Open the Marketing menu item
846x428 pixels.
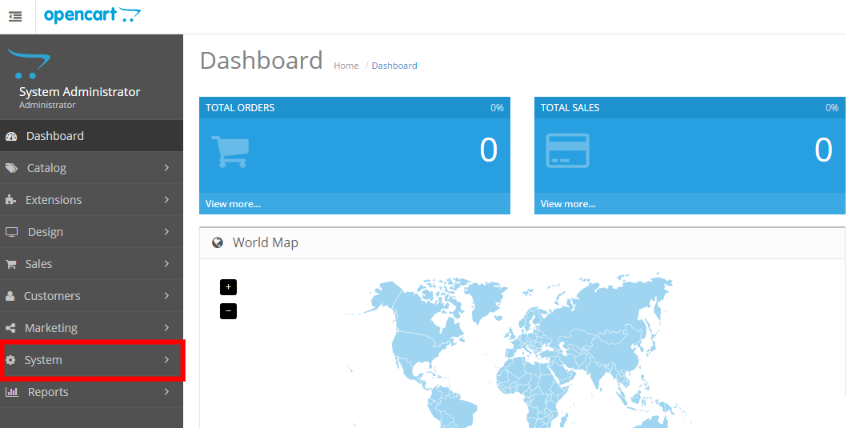coord(91,328)
